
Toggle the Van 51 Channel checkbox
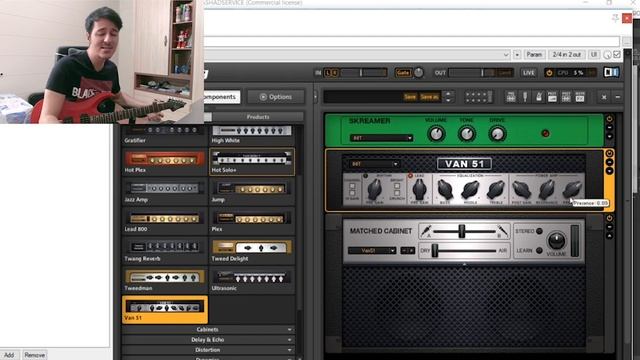pyautogui.click(x=352, y=186)
